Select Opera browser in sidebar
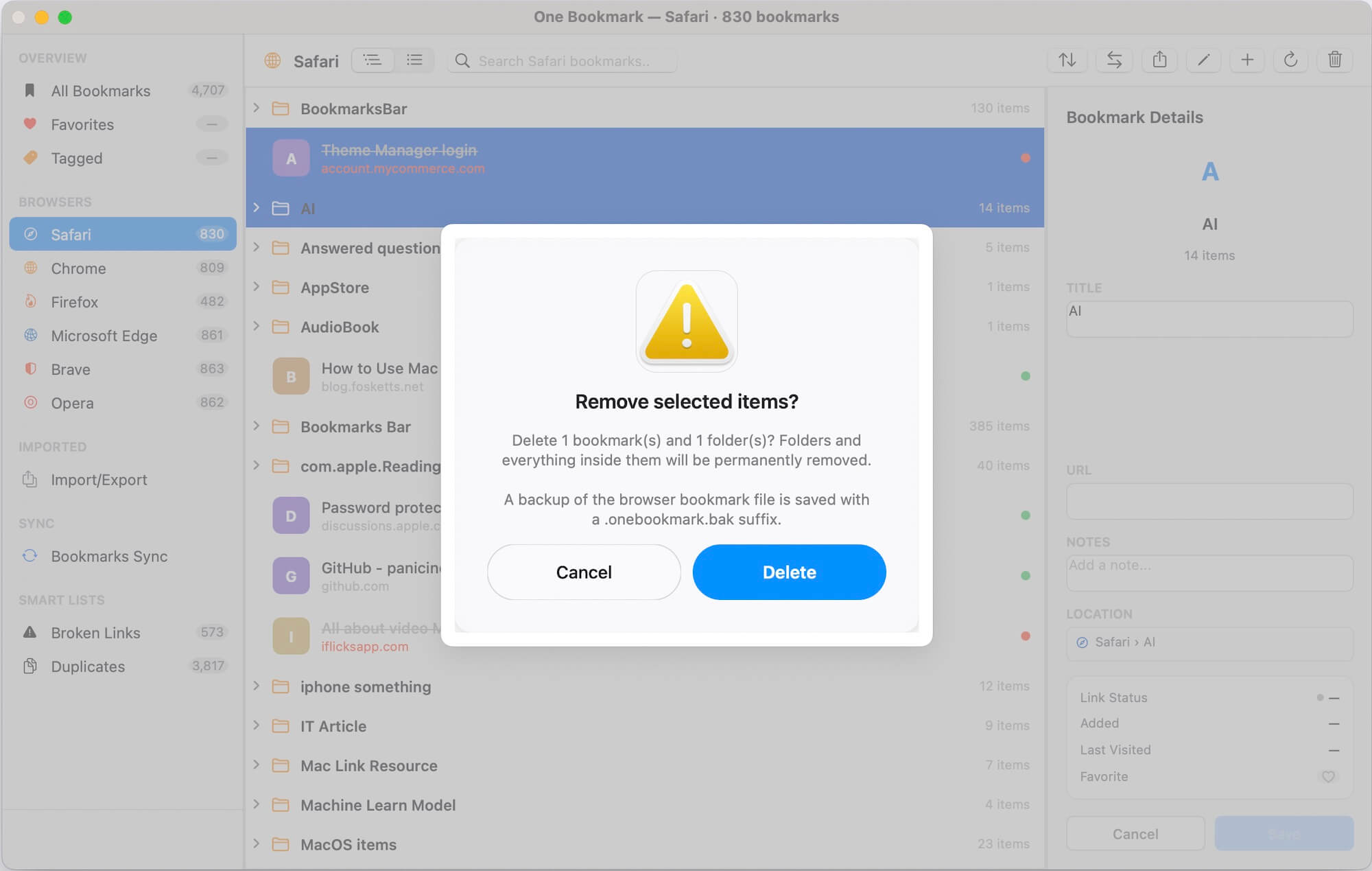This screenshot has height=871, width=1372. (x=123, y=402)
